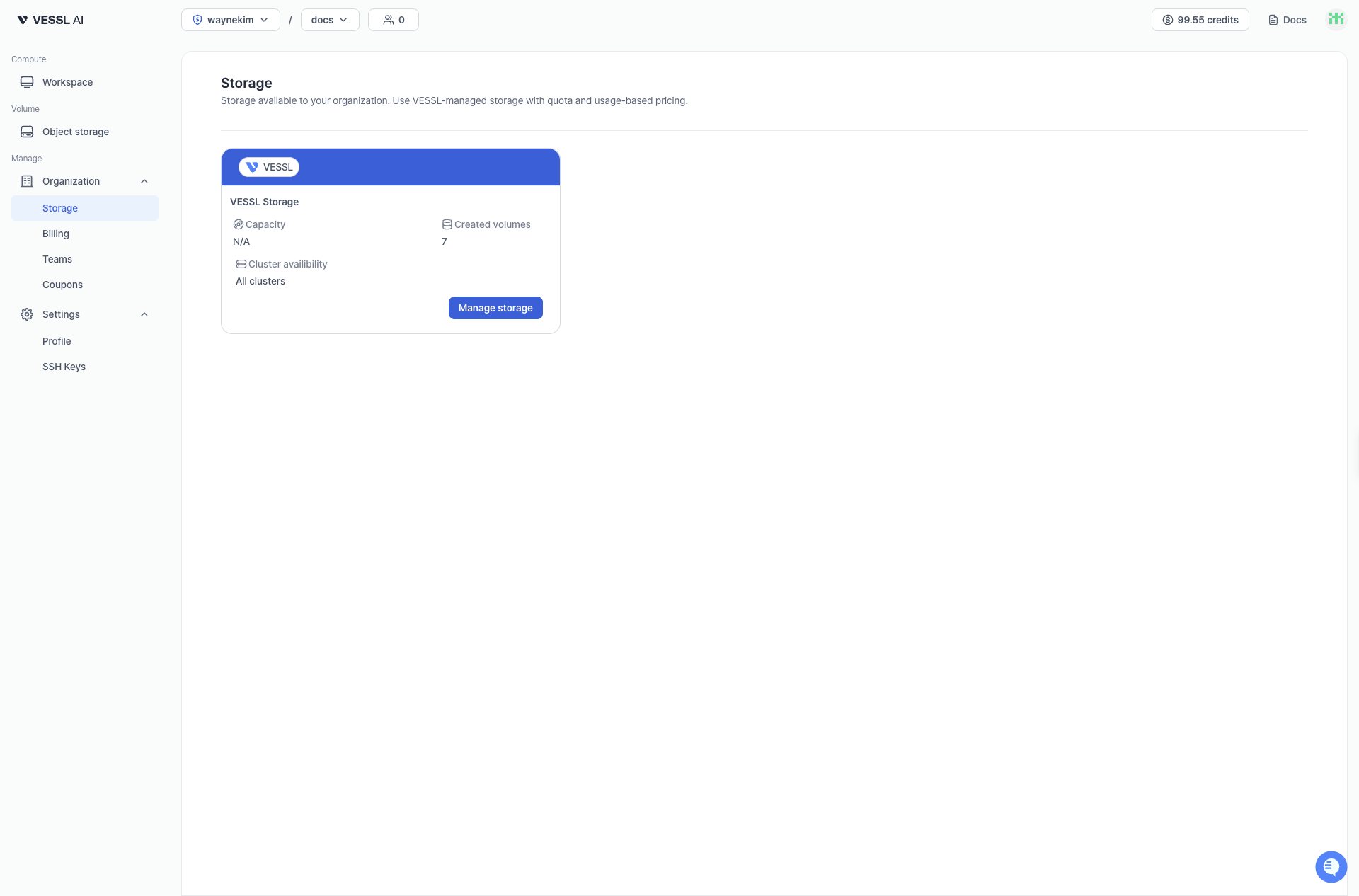Open the Docs page from the header
Viewport: 1359px width, 896px height.
[x=1287, y=20]
